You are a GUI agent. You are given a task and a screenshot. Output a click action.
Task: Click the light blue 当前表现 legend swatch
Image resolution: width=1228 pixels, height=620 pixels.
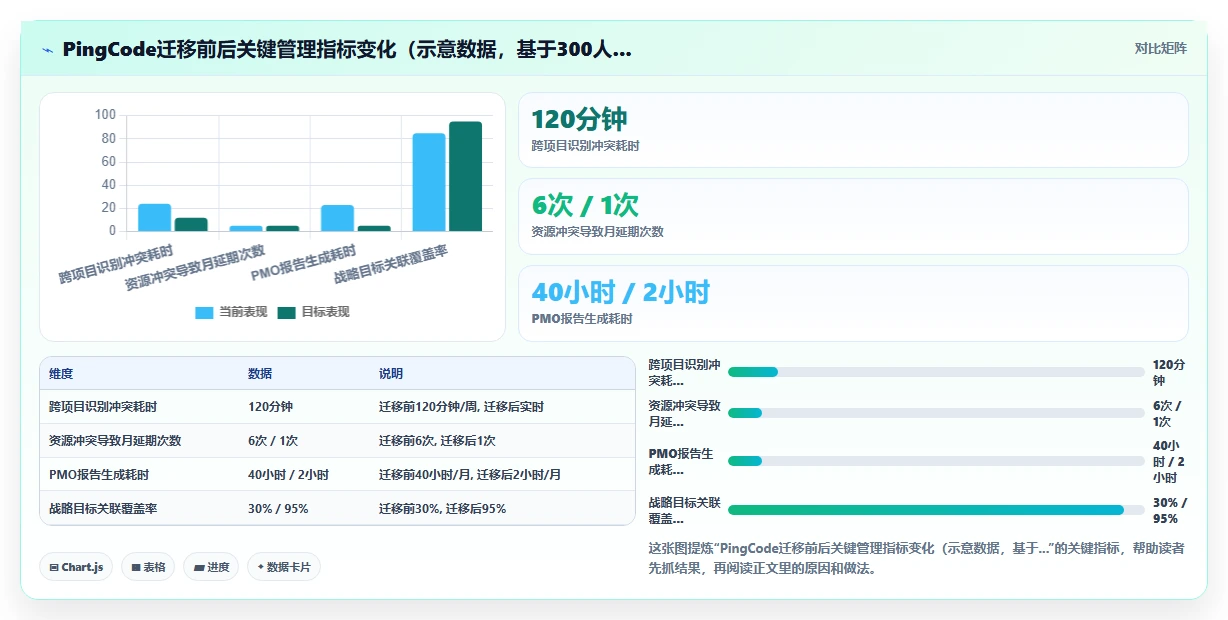tap(204, 313)
